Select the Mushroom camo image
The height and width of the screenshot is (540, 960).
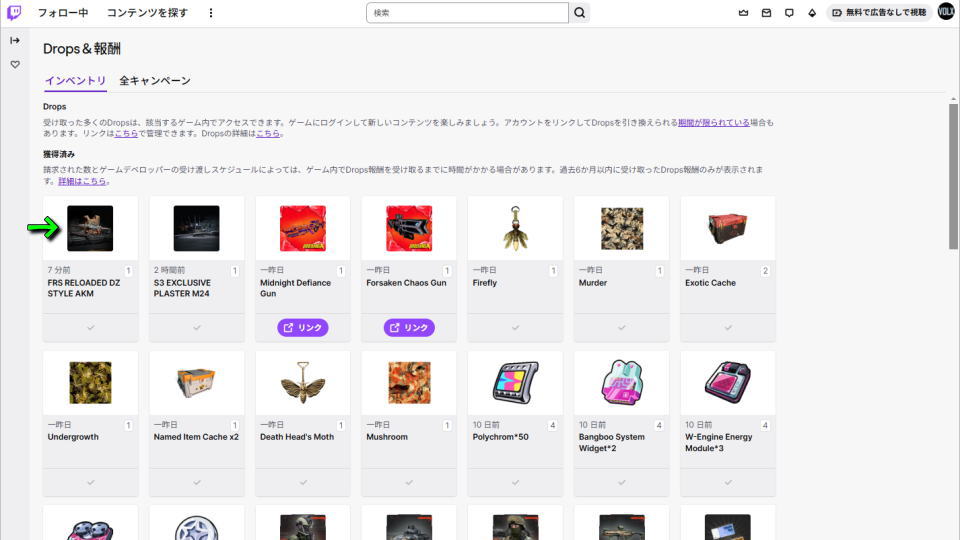click(x=409, y=383)
